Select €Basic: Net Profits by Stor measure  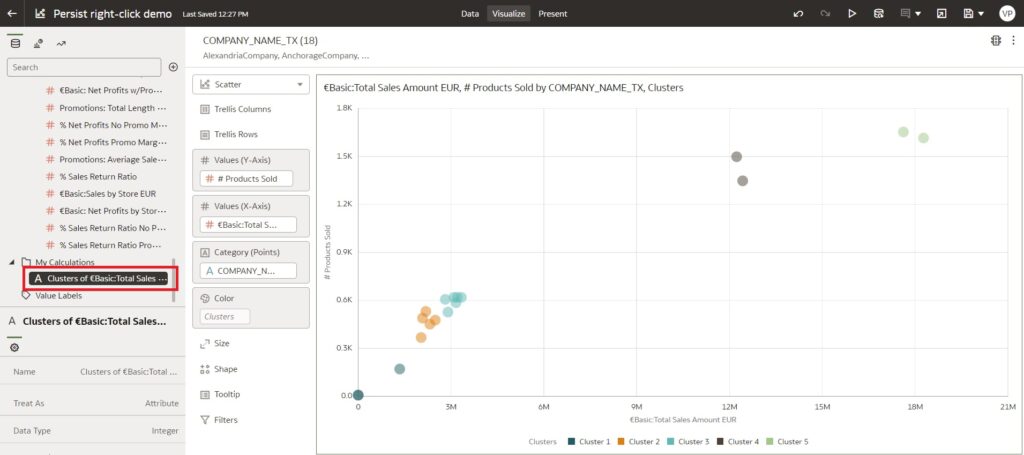[112, 211]
